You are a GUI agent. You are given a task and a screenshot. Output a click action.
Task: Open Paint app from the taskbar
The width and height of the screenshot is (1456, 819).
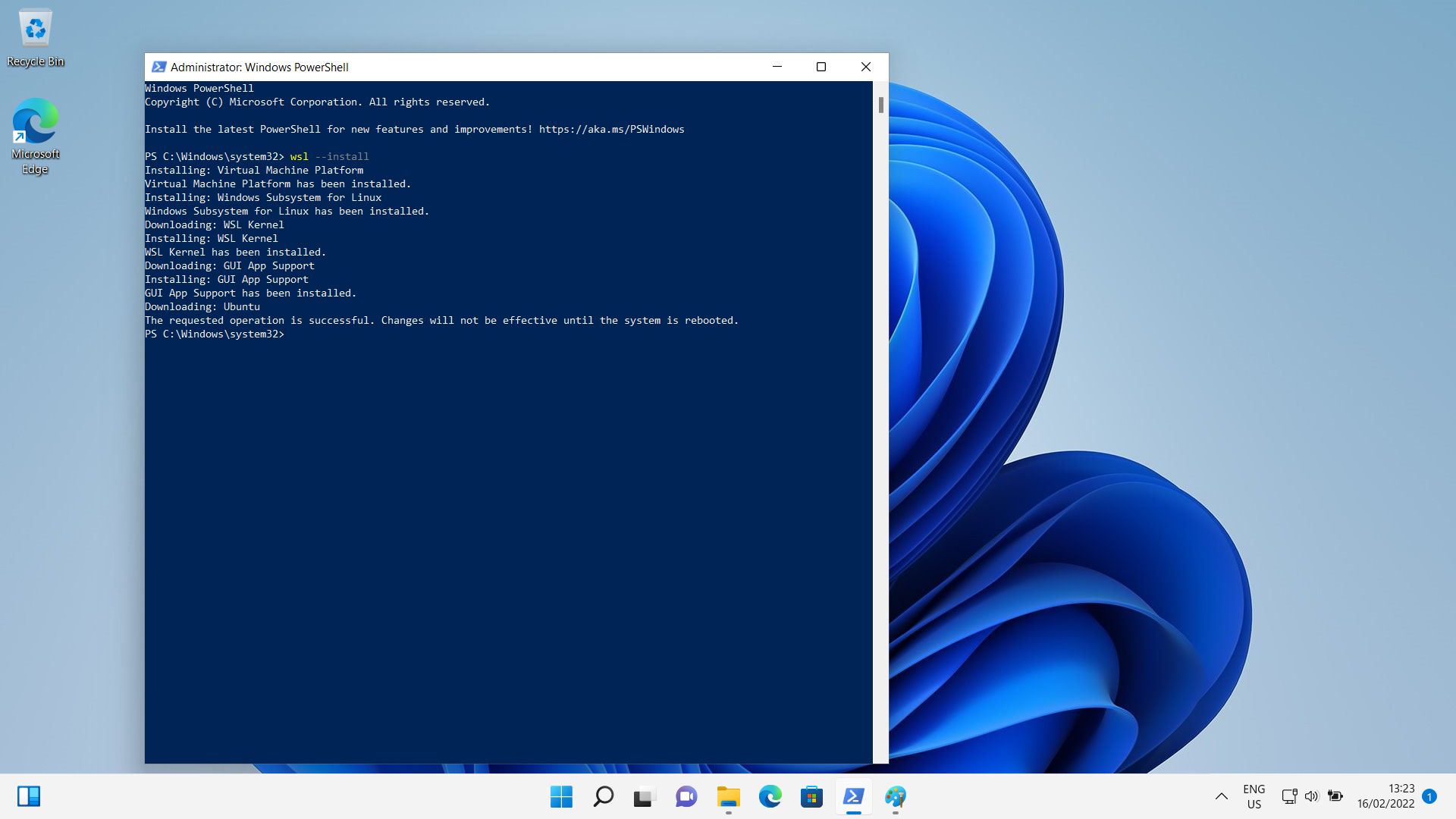point(895,796)
